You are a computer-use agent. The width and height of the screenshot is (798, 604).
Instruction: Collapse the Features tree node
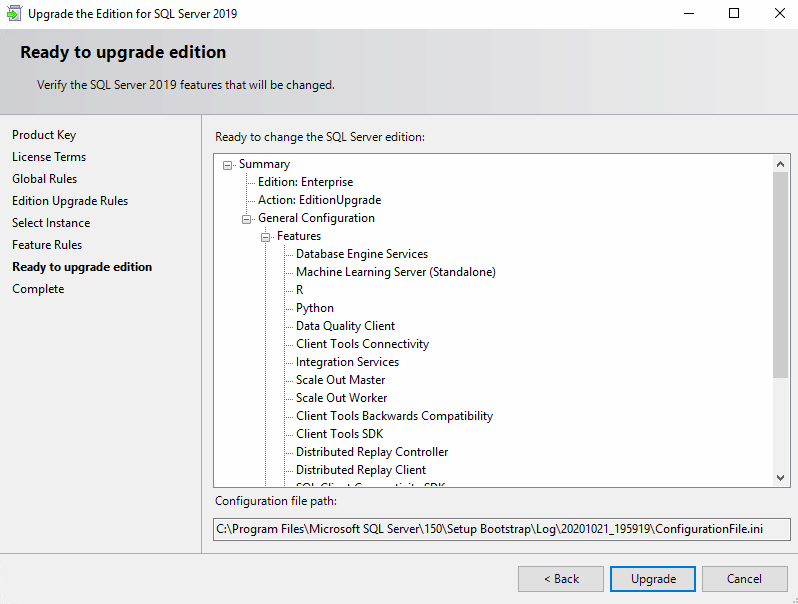pyautogui.click(x=266, y=237)
